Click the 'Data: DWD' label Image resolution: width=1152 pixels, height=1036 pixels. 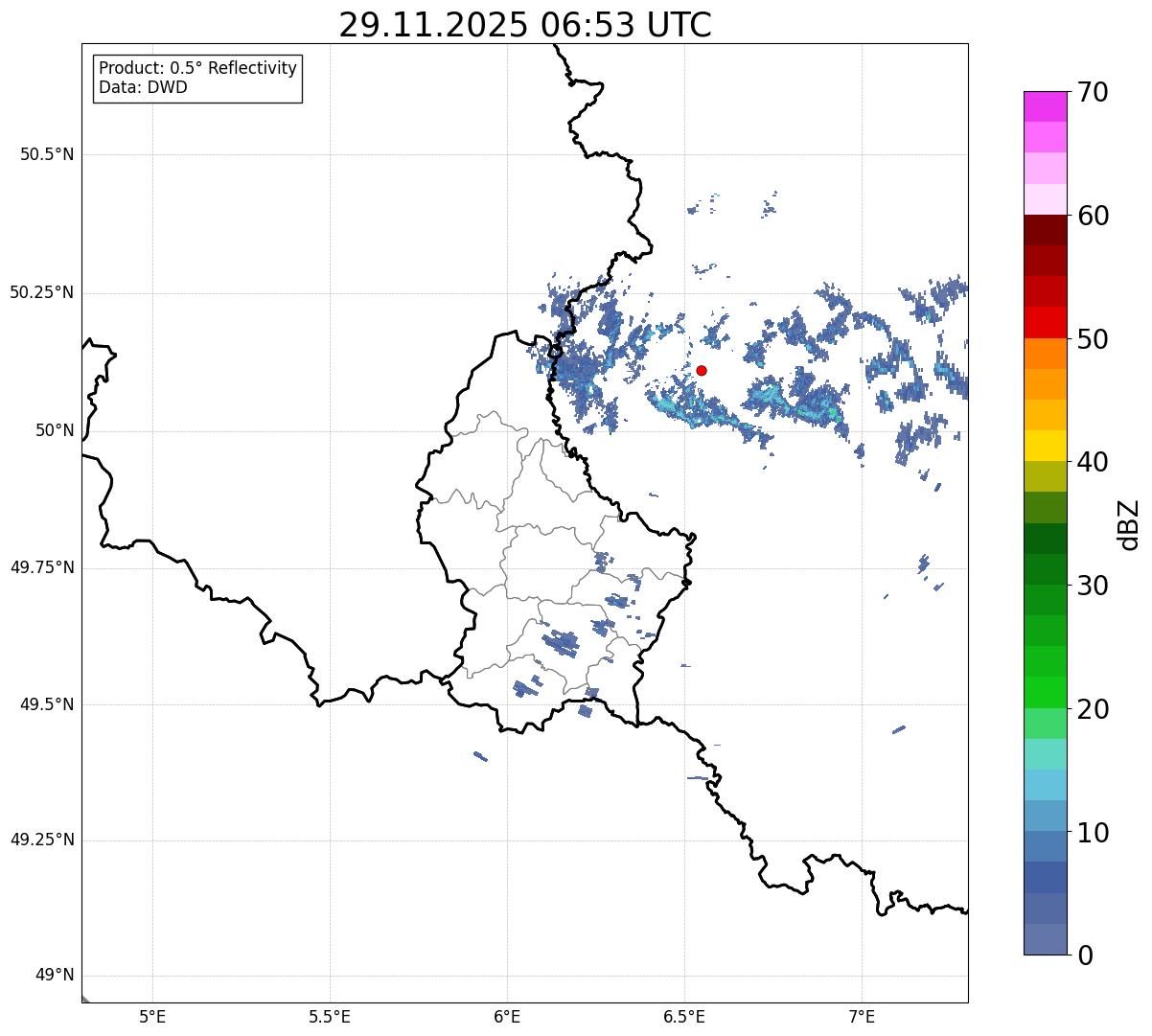click(x=143, y=87)
